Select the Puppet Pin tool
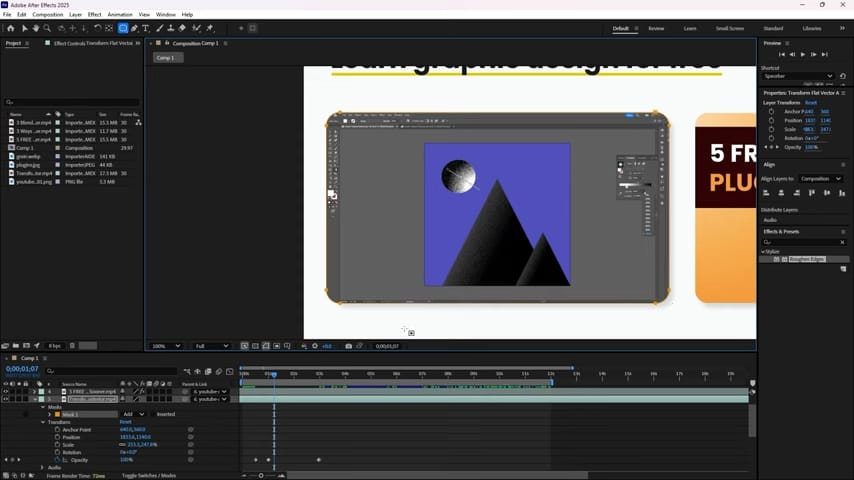The image size is (854, 480). pos(210,28)
